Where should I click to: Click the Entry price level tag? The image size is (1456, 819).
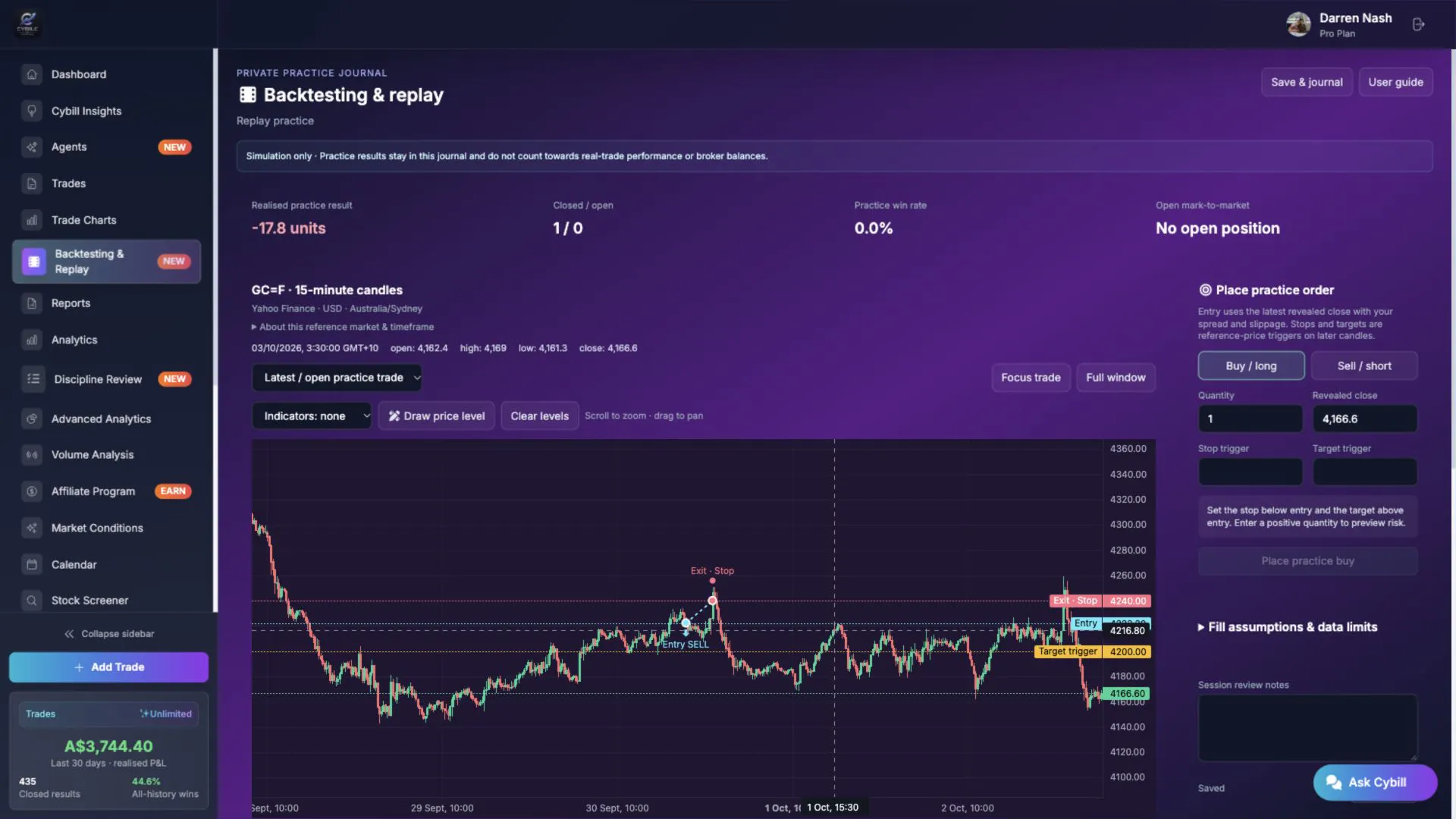[1085, 623]
